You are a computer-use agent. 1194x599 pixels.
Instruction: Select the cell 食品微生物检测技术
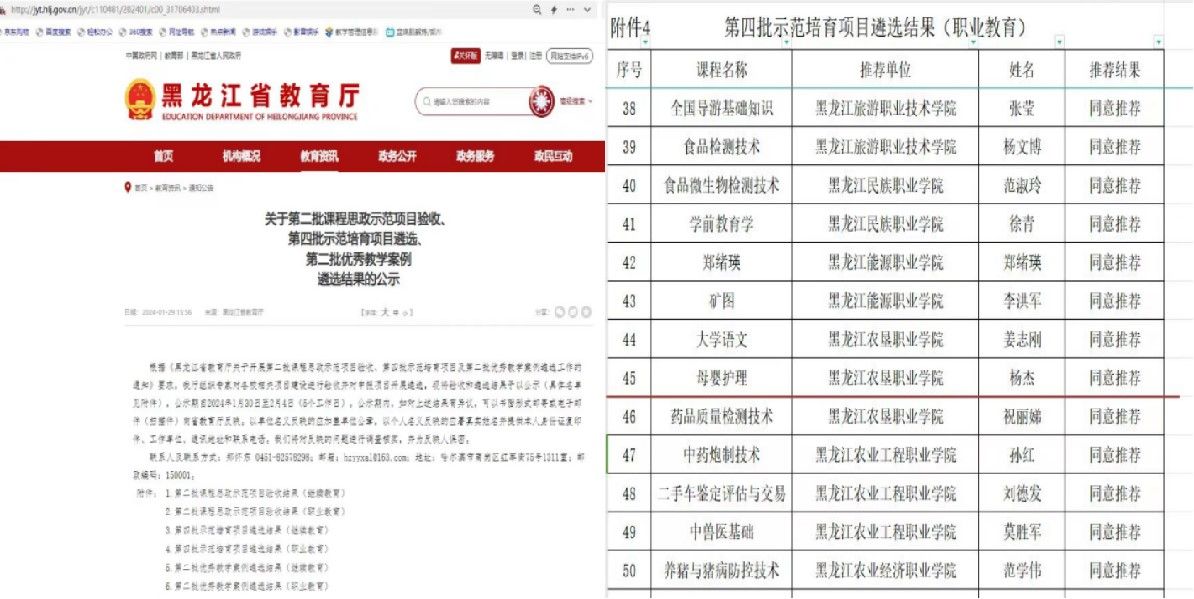722,185
